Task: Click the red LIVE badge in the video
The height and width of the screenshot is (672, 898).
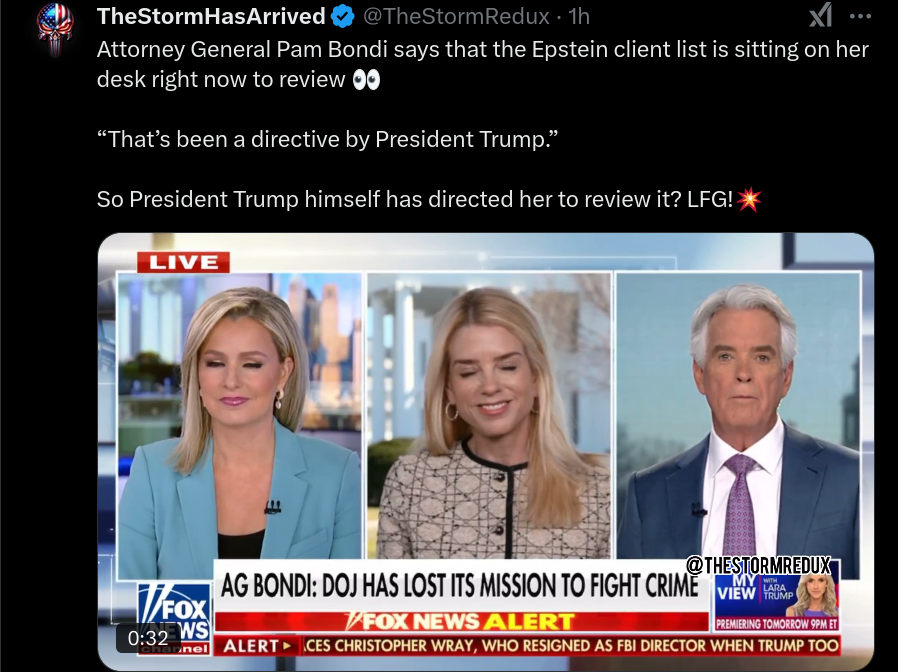Action: coord(183,262)
